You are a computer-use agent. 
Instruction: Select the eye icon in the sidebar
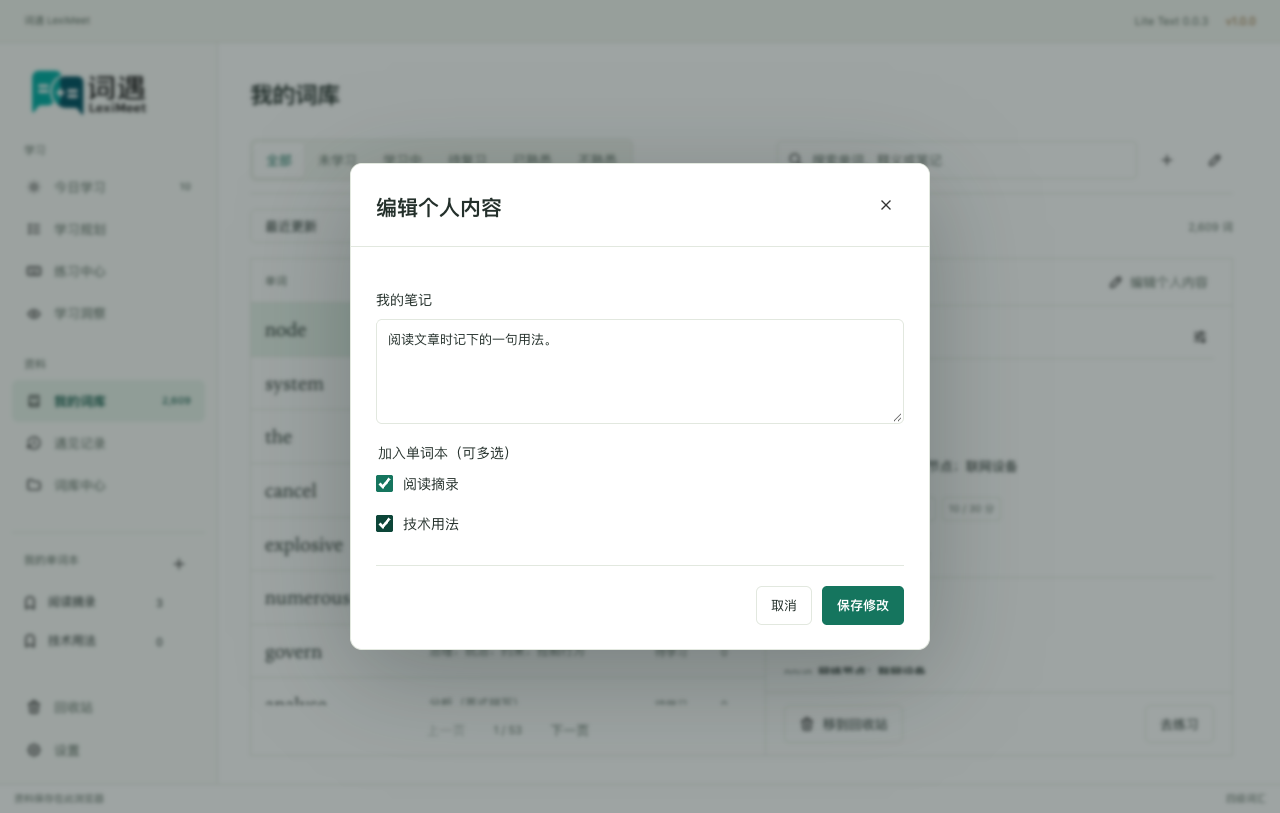tap(34, 313)
